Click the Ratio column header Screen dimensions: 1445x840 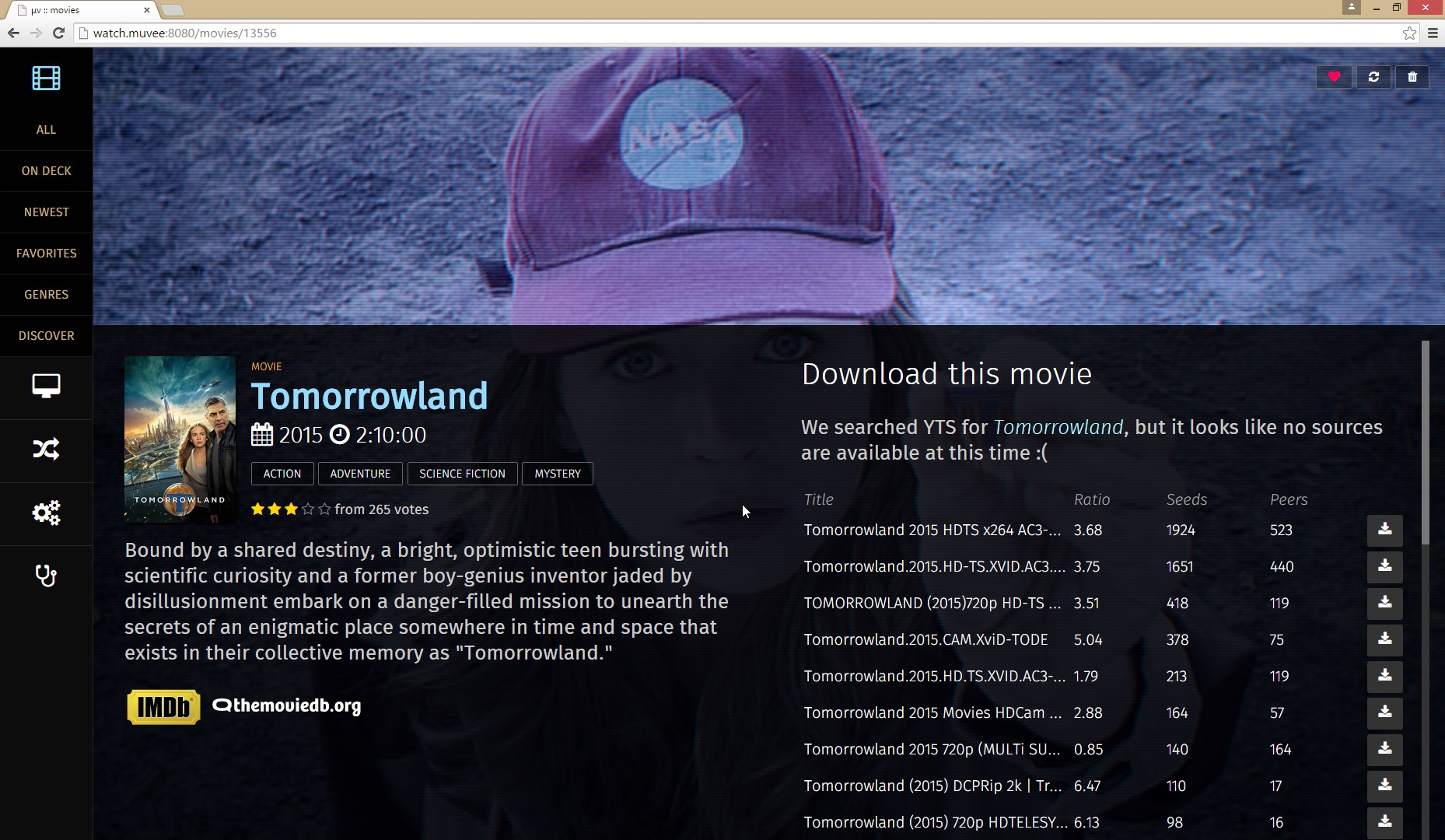tap(1092, 499)
